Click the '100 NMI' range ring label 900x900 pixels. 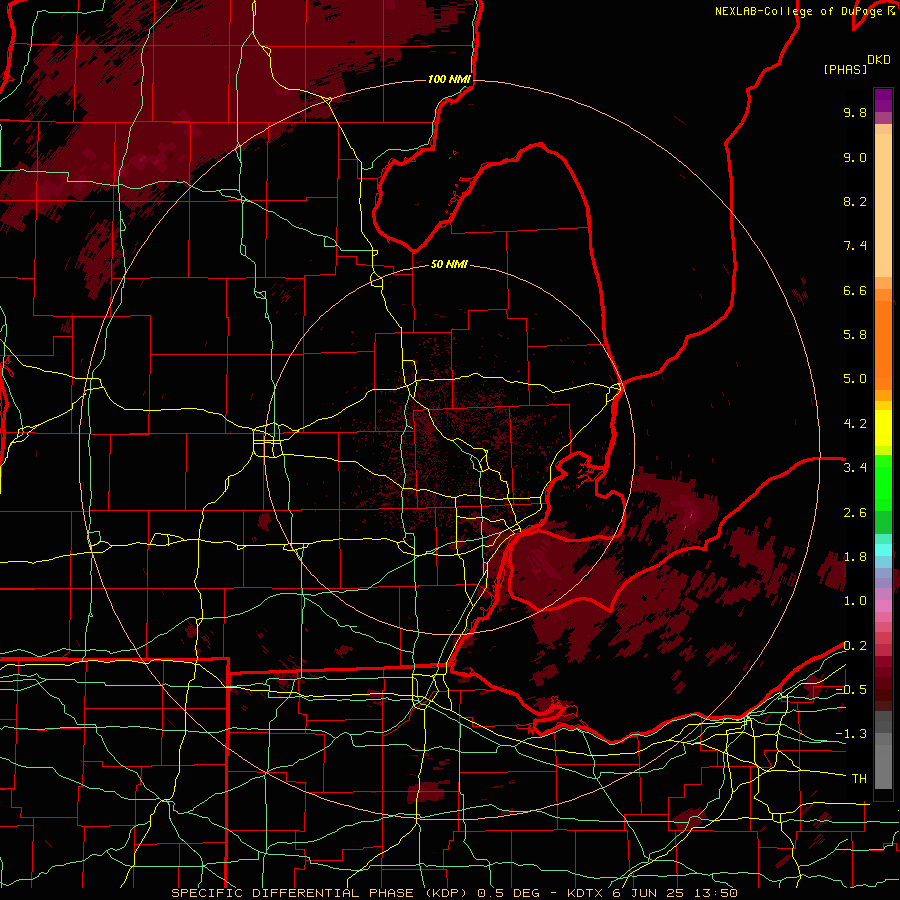pos(449,79)
